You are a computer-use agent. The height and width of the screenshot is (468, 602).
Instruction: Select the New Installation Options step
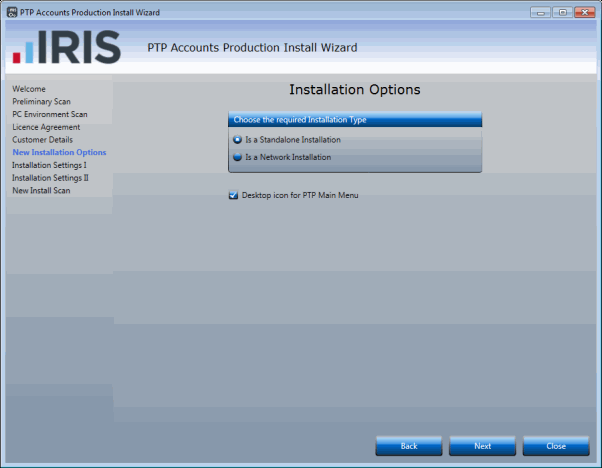59,152
